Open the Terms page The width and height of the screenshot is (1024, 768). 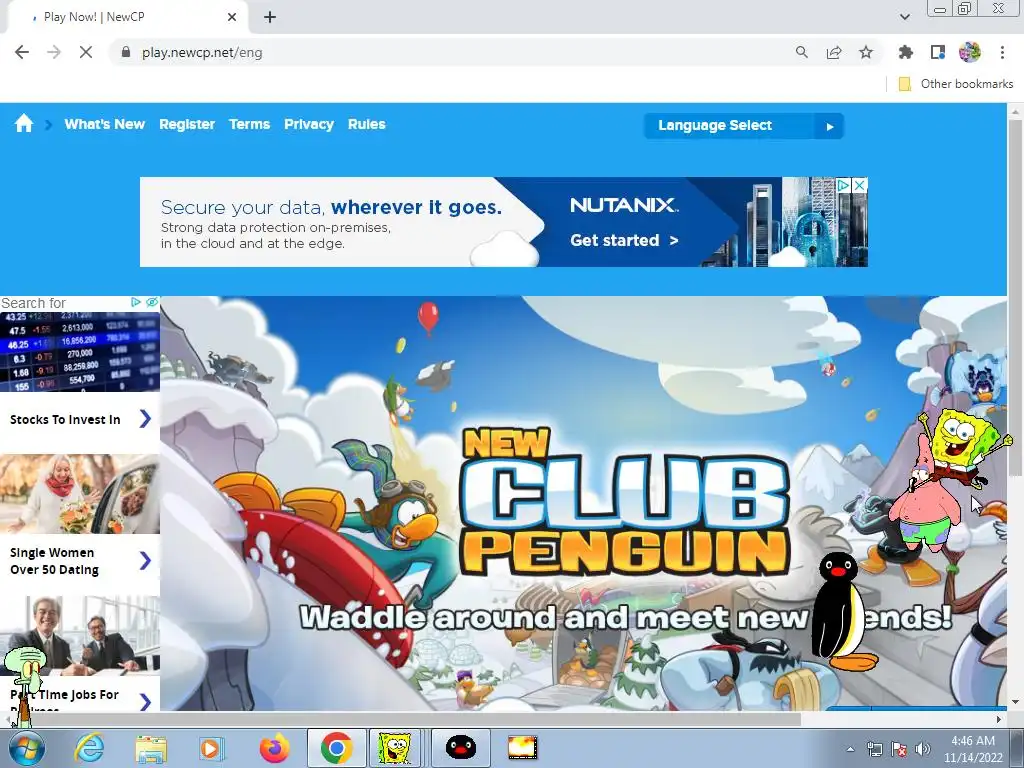249,124
